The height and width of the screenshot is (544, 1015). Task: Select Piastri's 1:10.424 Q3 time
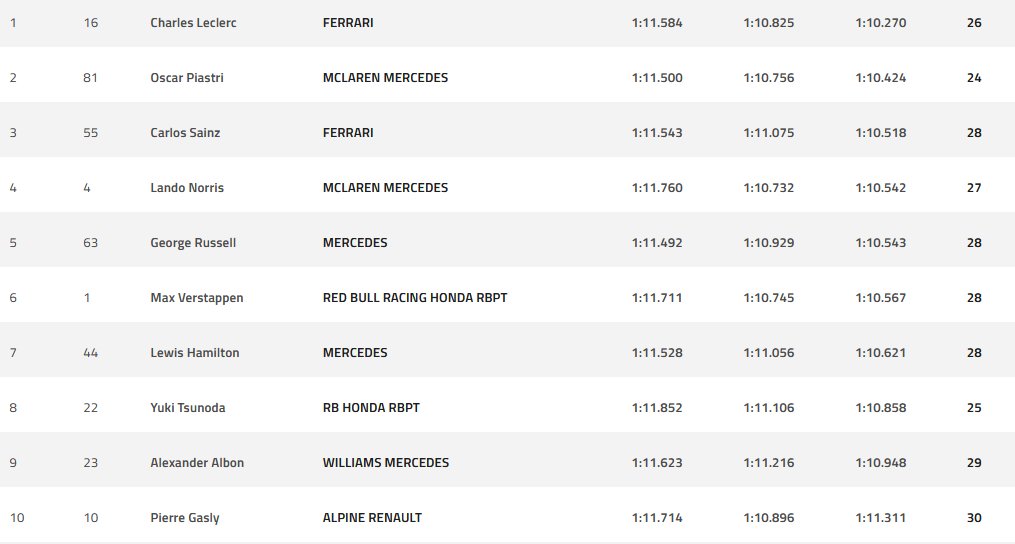click(880, 78)
